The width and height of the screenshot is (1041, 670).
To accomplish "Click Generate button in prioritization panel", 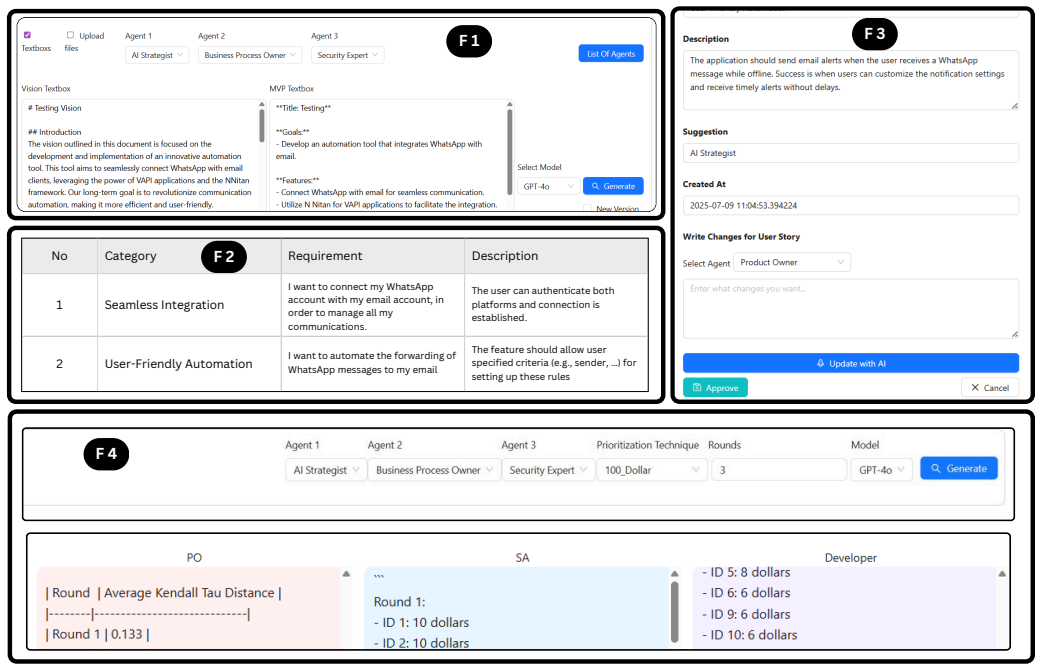I will (x=959, y=469).
